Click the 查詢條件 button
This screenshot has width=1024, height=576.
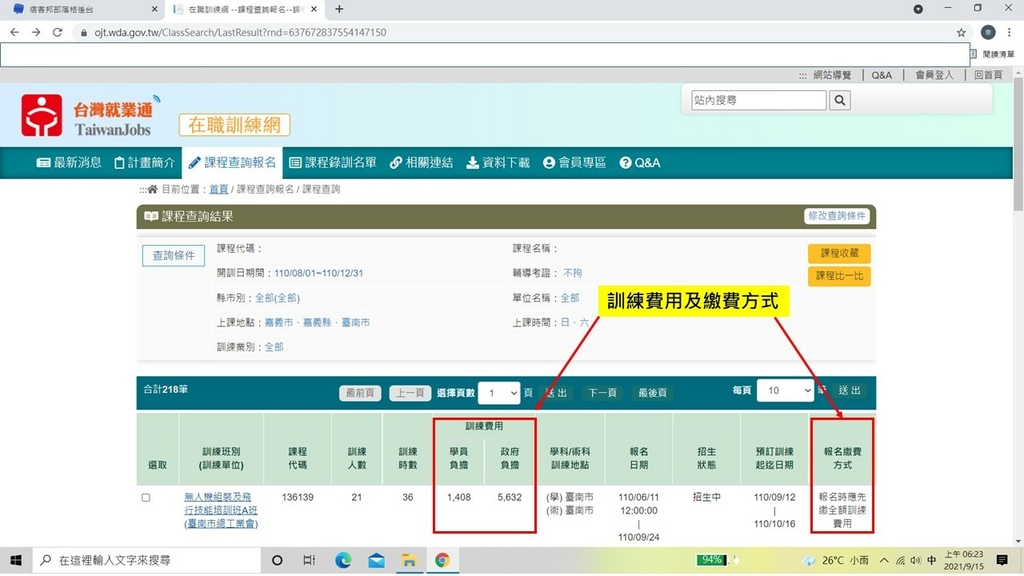(x=174, y=255)
